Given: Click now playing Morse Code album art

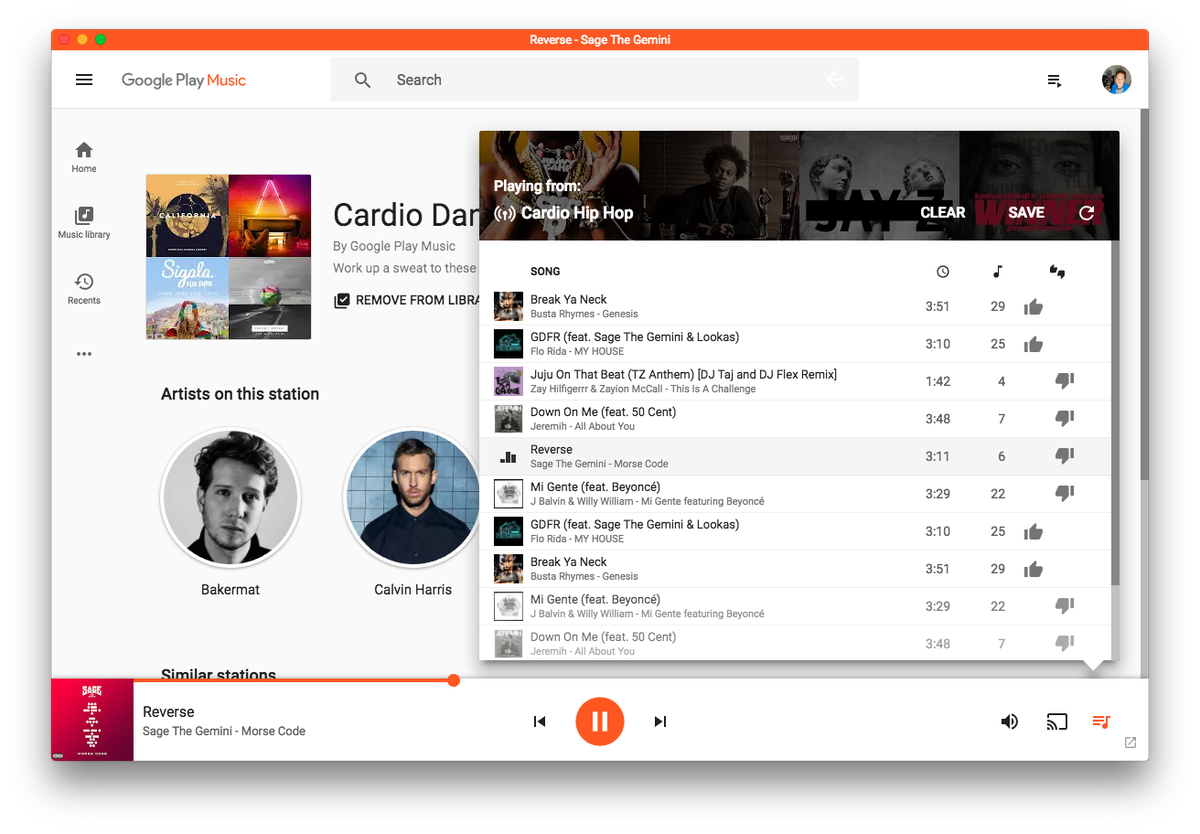Looking at the screenshot, I should 92,720.
